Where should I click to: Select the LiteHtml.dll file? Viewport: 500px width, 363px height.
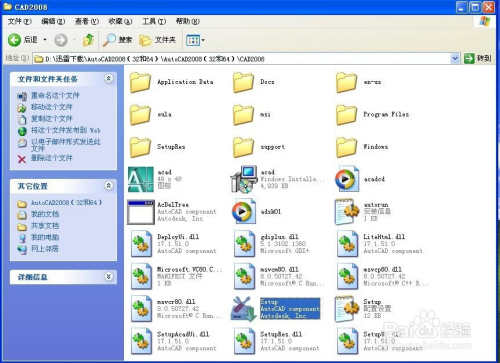coord(380,244)
